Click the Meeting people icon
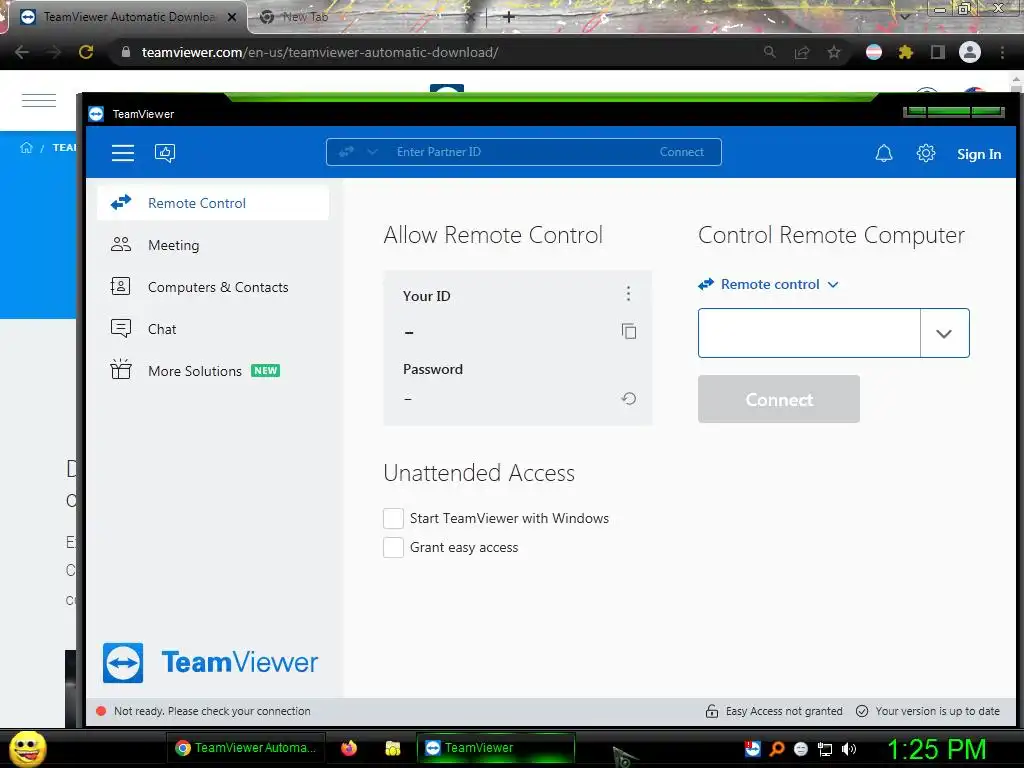Image resolution: width=1024 pixels, height=768 pixels. 121,245
